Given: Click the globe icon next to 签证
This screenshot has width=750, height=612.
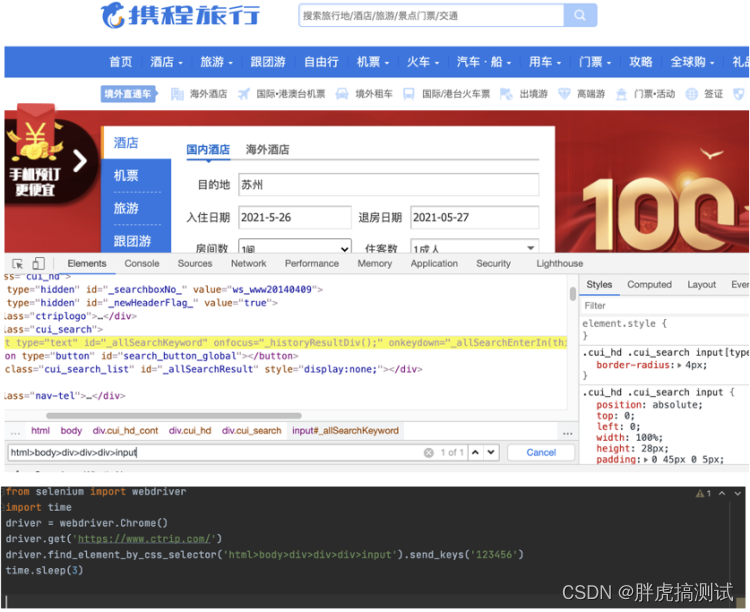Looking at the screenshot, I should click(x=692, y=94).
